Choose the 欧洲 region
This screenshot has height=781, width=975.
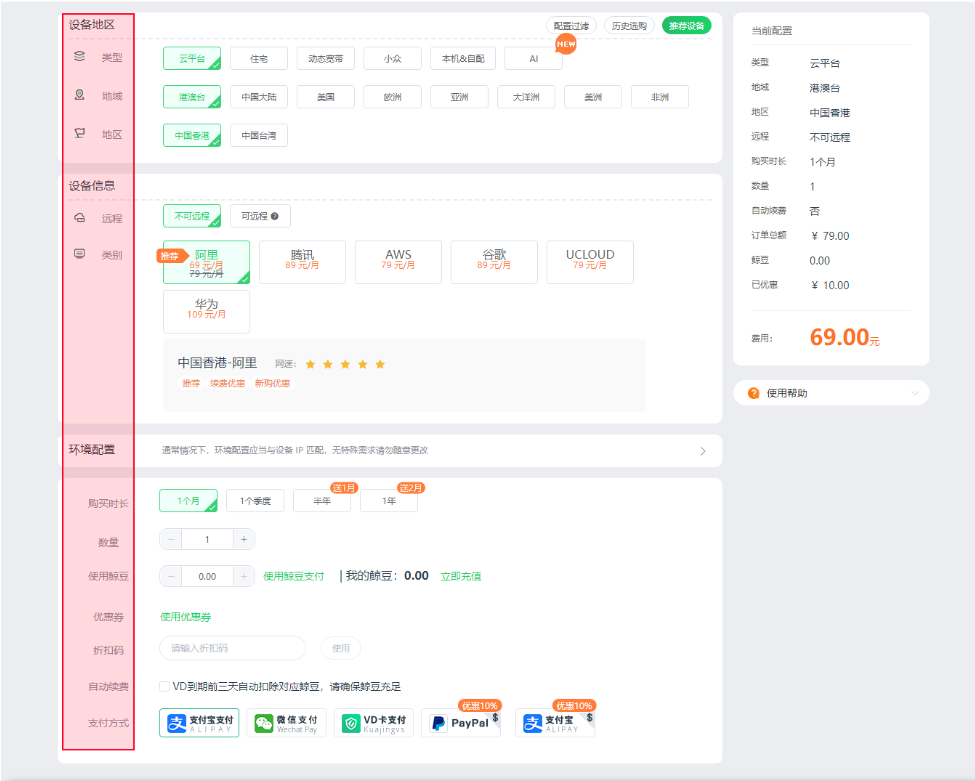(392, 97)
